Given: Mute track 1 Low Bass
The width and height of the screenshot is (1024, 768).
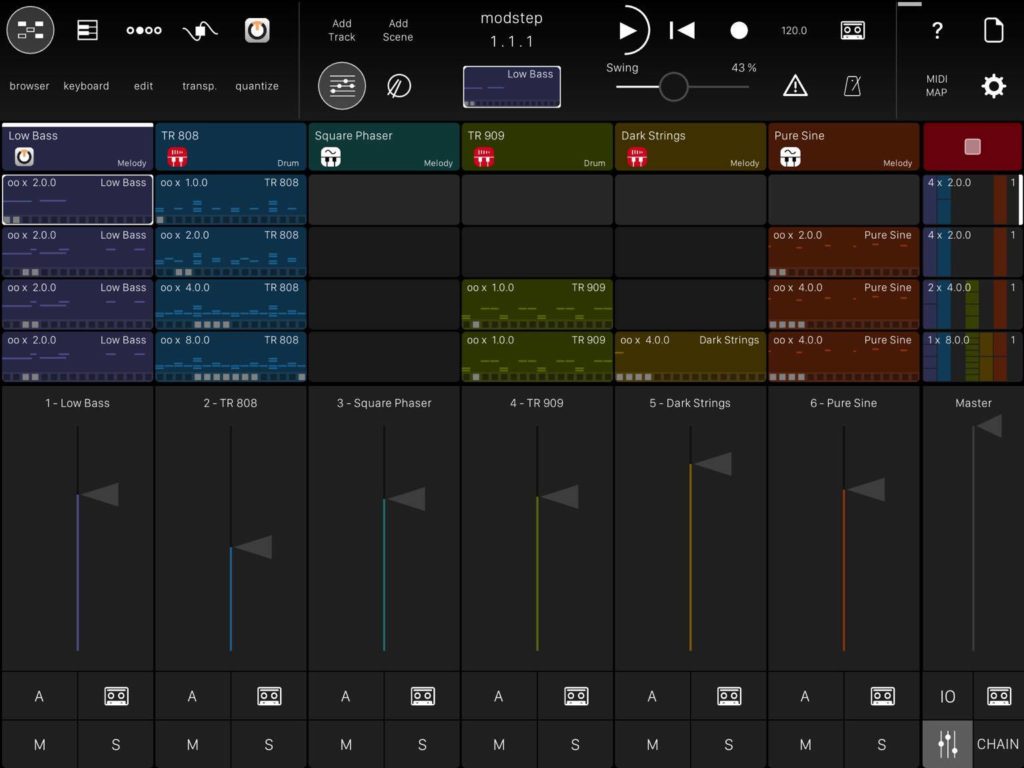Looking at the screenshot, I should [x=40, y=744].
